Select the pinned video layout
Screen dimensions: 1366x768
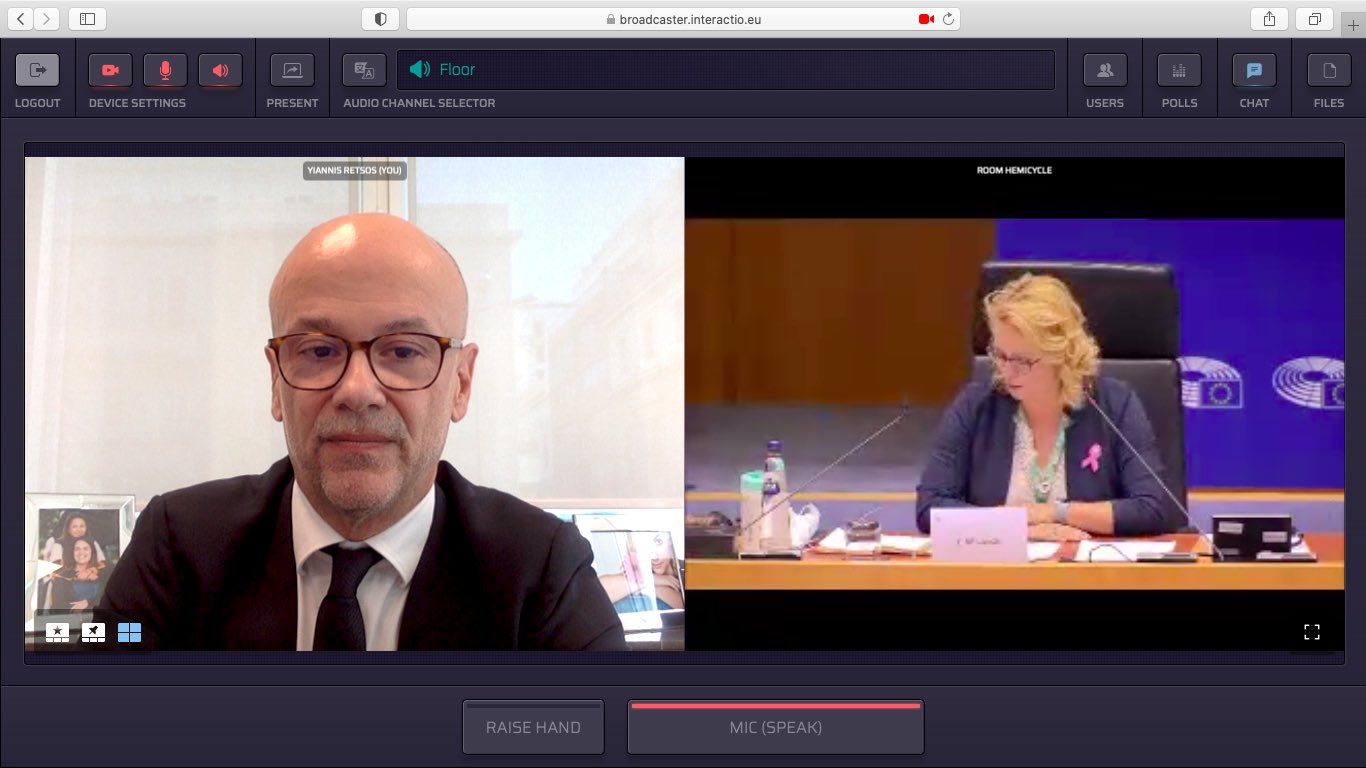click(93, 632)
